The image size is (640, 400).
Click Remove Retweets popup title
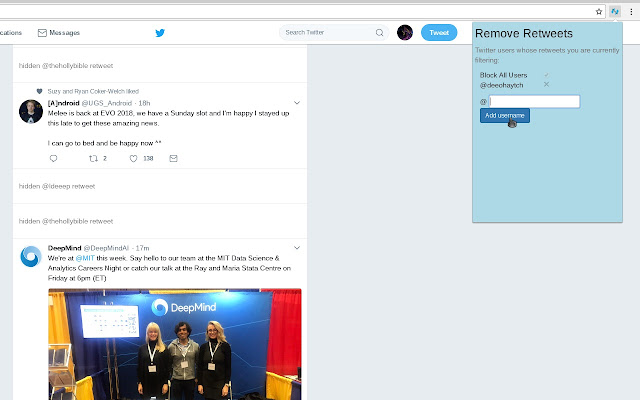click(524, 33)
